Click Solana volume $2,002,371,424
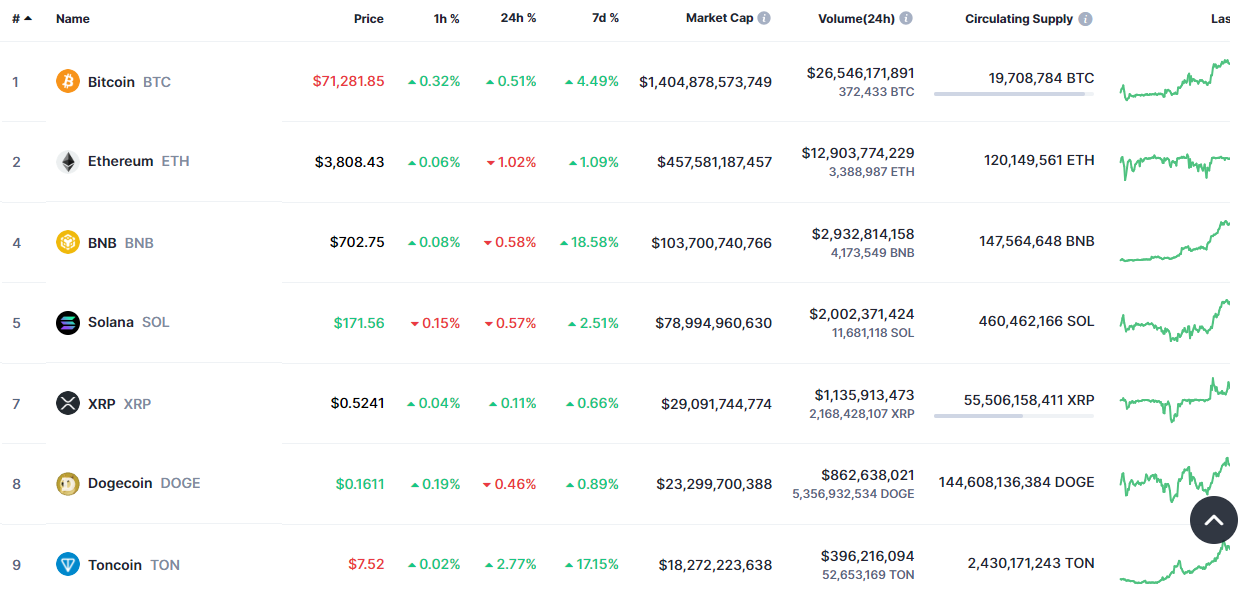The width and height of the screenshot is (1246, 594). coord(862,314)
